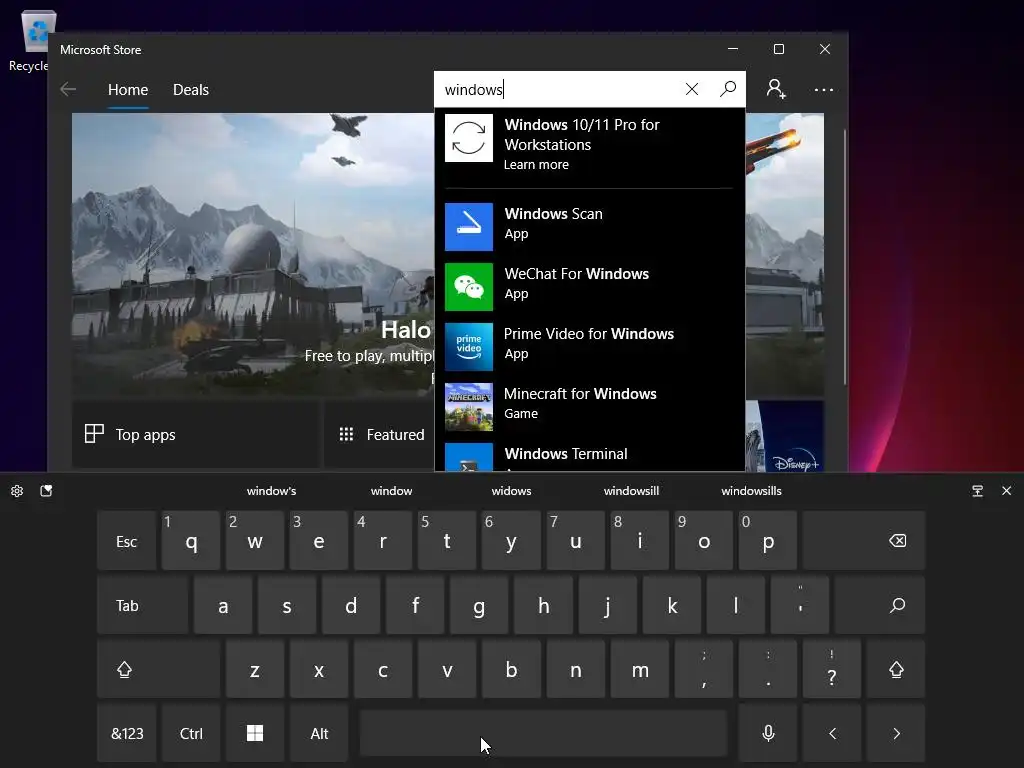Click the Store back arrow
The width and height of the screenshot is (1024, 768).
68,89
